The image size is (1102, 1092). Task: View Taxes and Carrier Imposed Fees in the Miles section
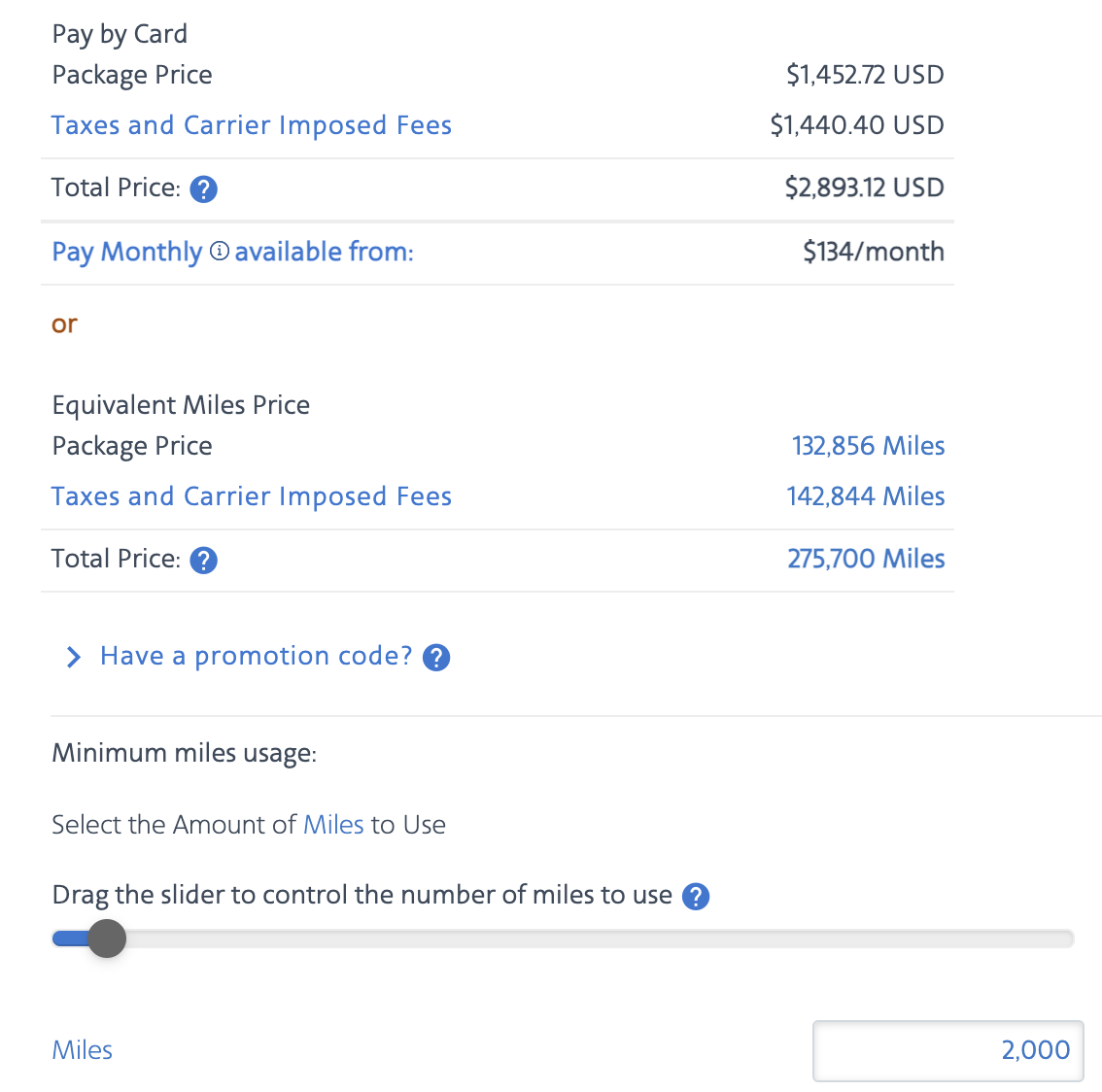(251, 495)
